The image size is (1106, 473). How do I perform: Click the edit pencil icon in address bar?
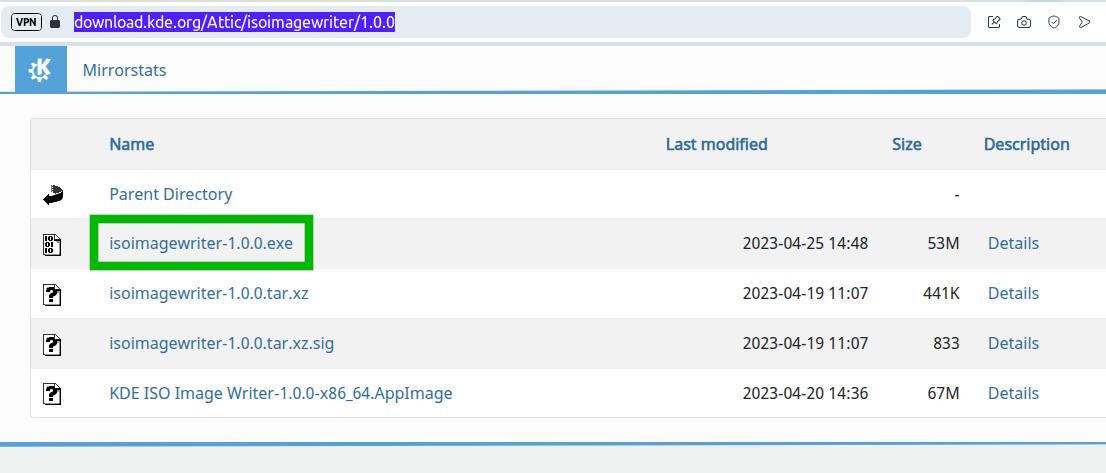click(x=994, y=23)
